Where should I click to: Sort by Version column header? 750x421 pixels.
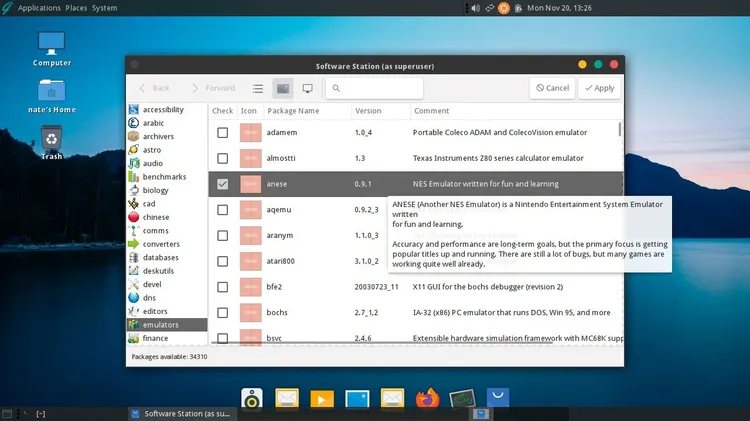coord(381,111)
